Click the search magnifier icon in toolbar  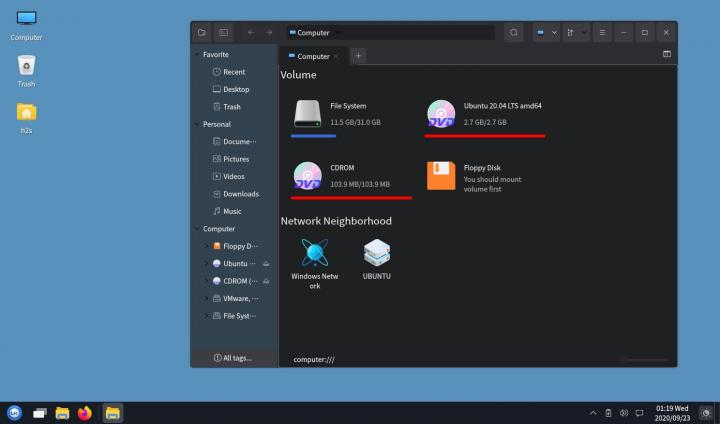tap(514, 33)
